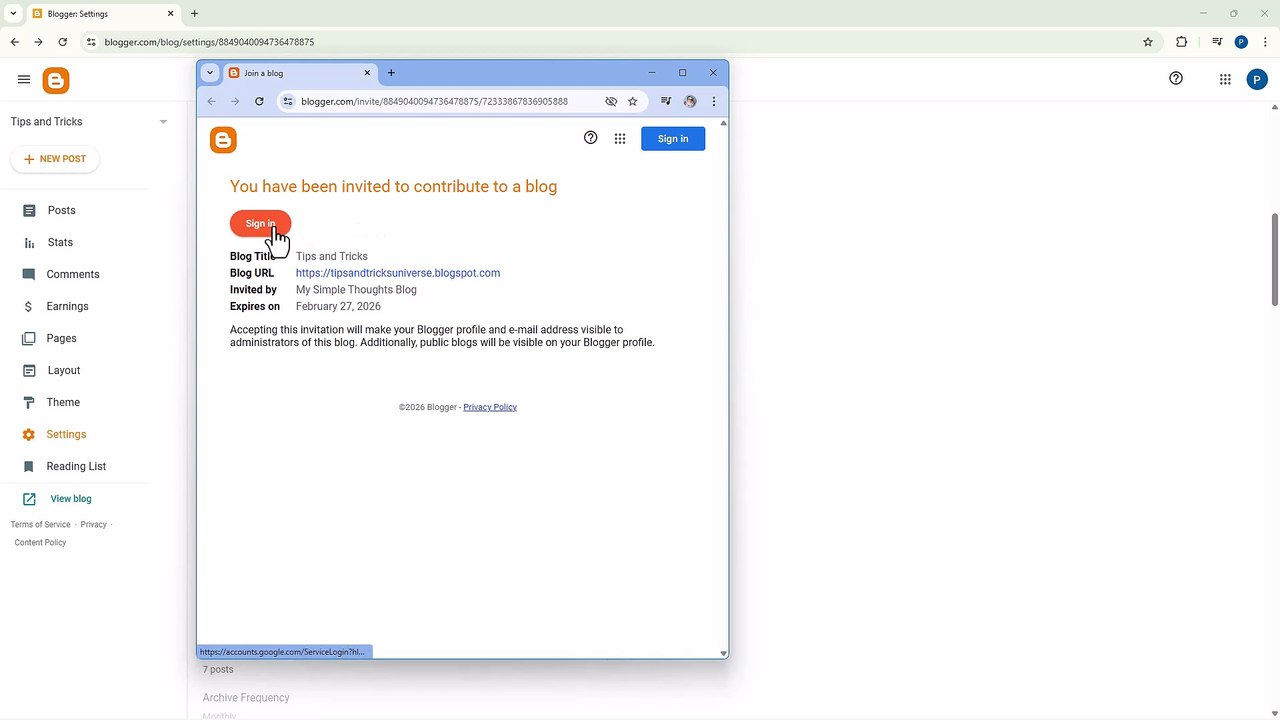Open Google apps grid in the main Blogger header
Image resolution: width=1280 pixels, height=720 pixels.
click(1225, 80)
